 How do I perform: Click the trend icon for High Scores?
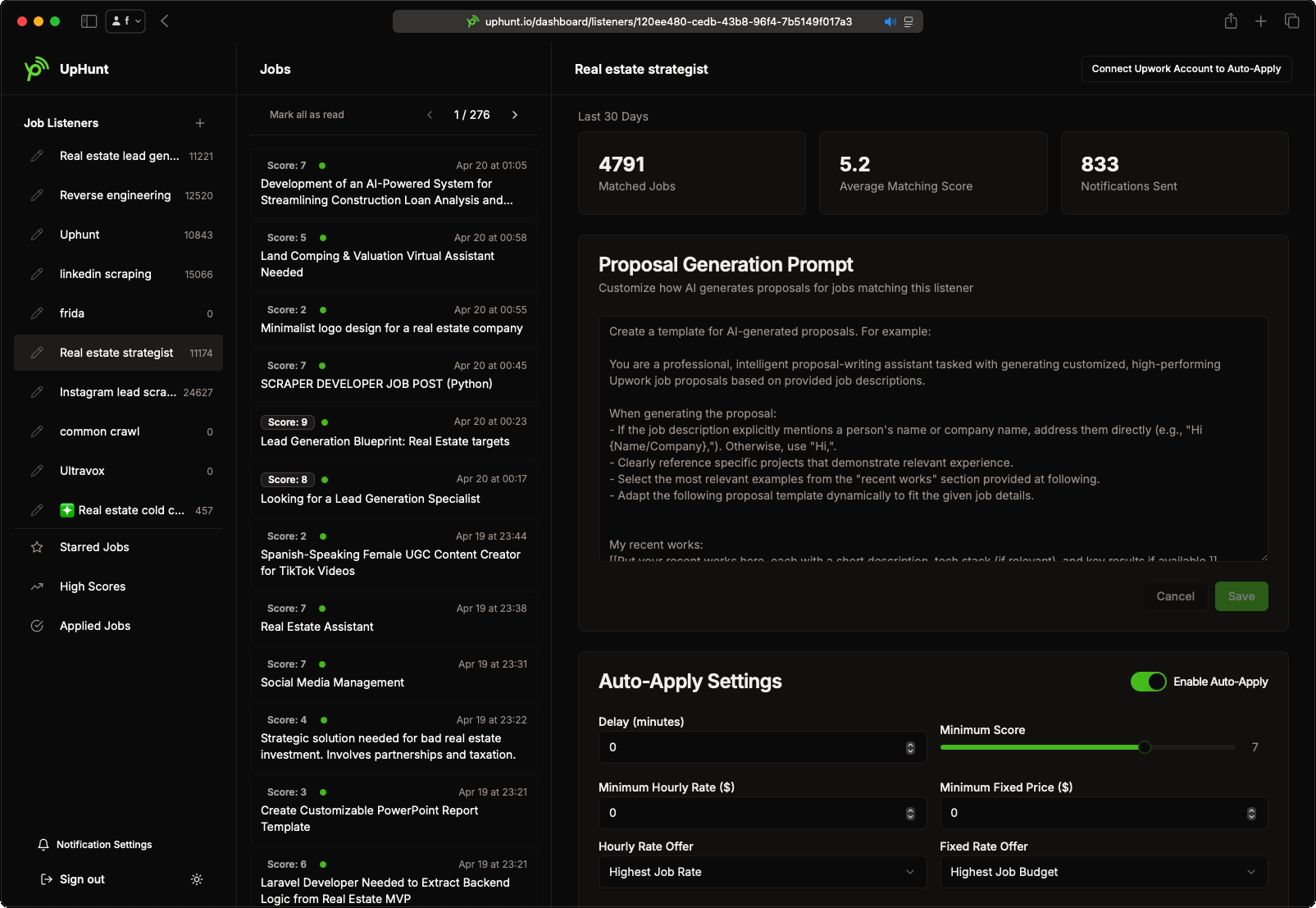[37, 586]
